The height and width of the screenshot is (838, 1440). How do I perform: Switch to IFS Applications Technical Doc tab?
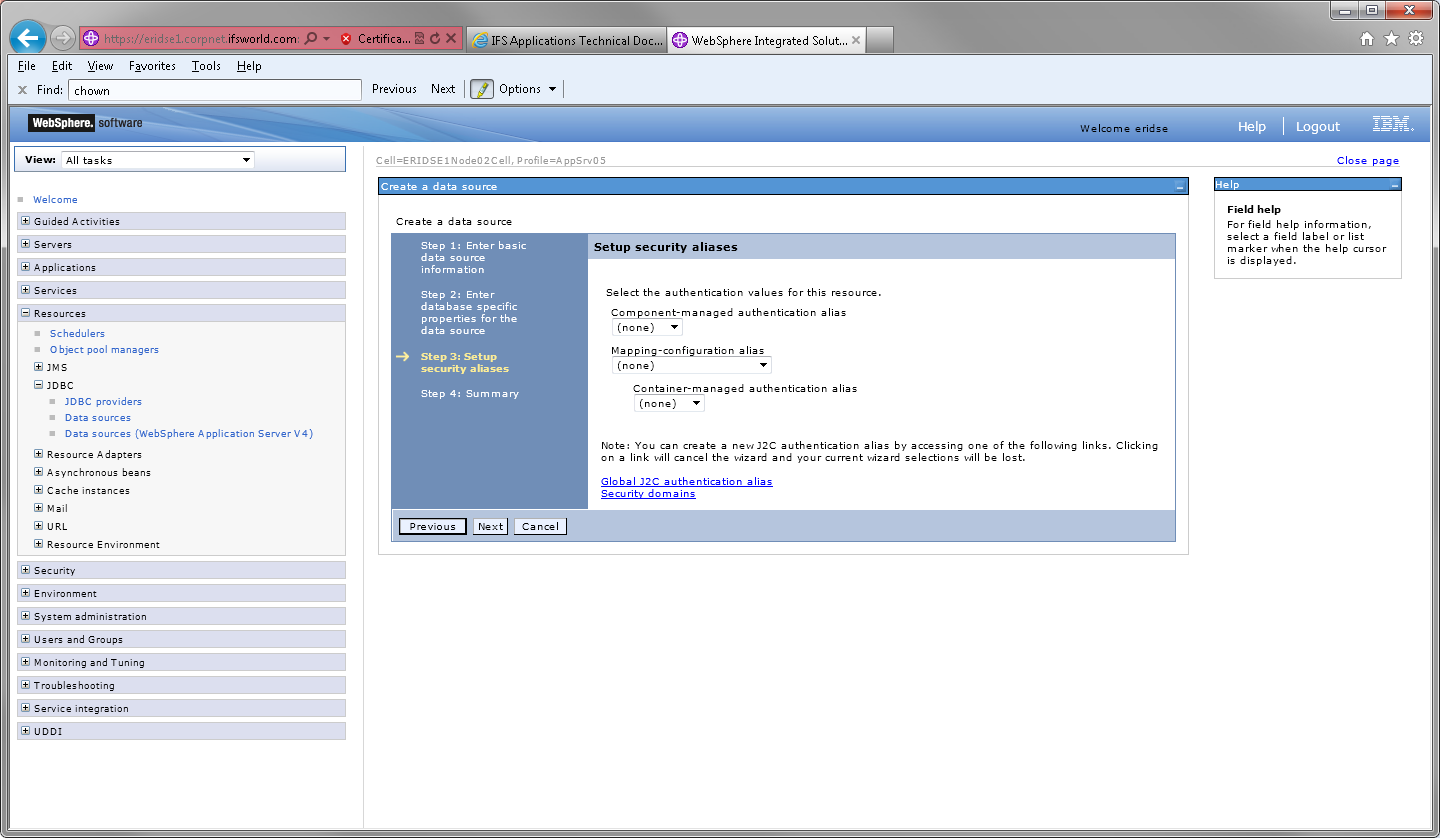tap(566, 40)
